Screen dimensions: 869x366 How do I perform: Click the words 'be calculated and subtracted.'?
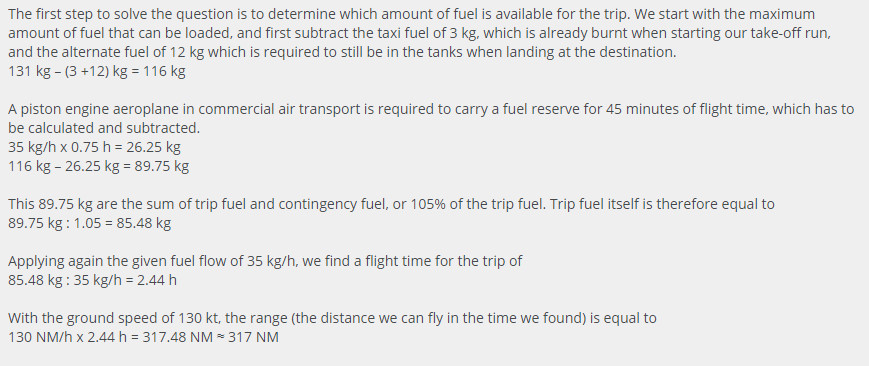pos(104,129)
